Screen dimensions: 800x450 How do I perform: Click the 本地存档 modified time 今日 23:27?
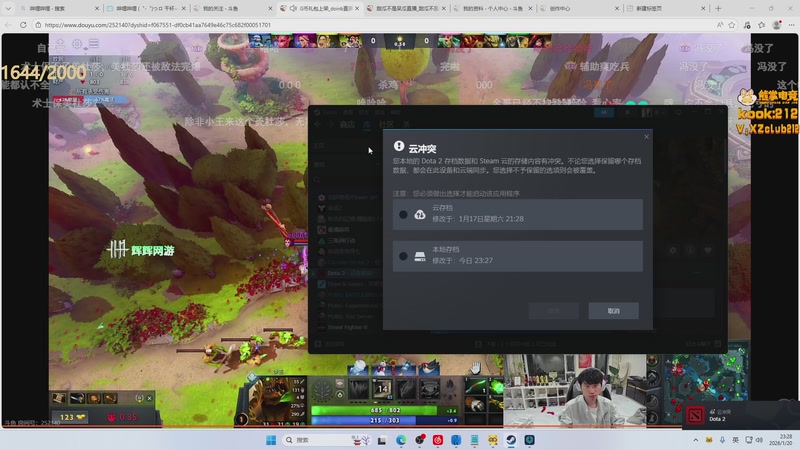pos(462,261)
